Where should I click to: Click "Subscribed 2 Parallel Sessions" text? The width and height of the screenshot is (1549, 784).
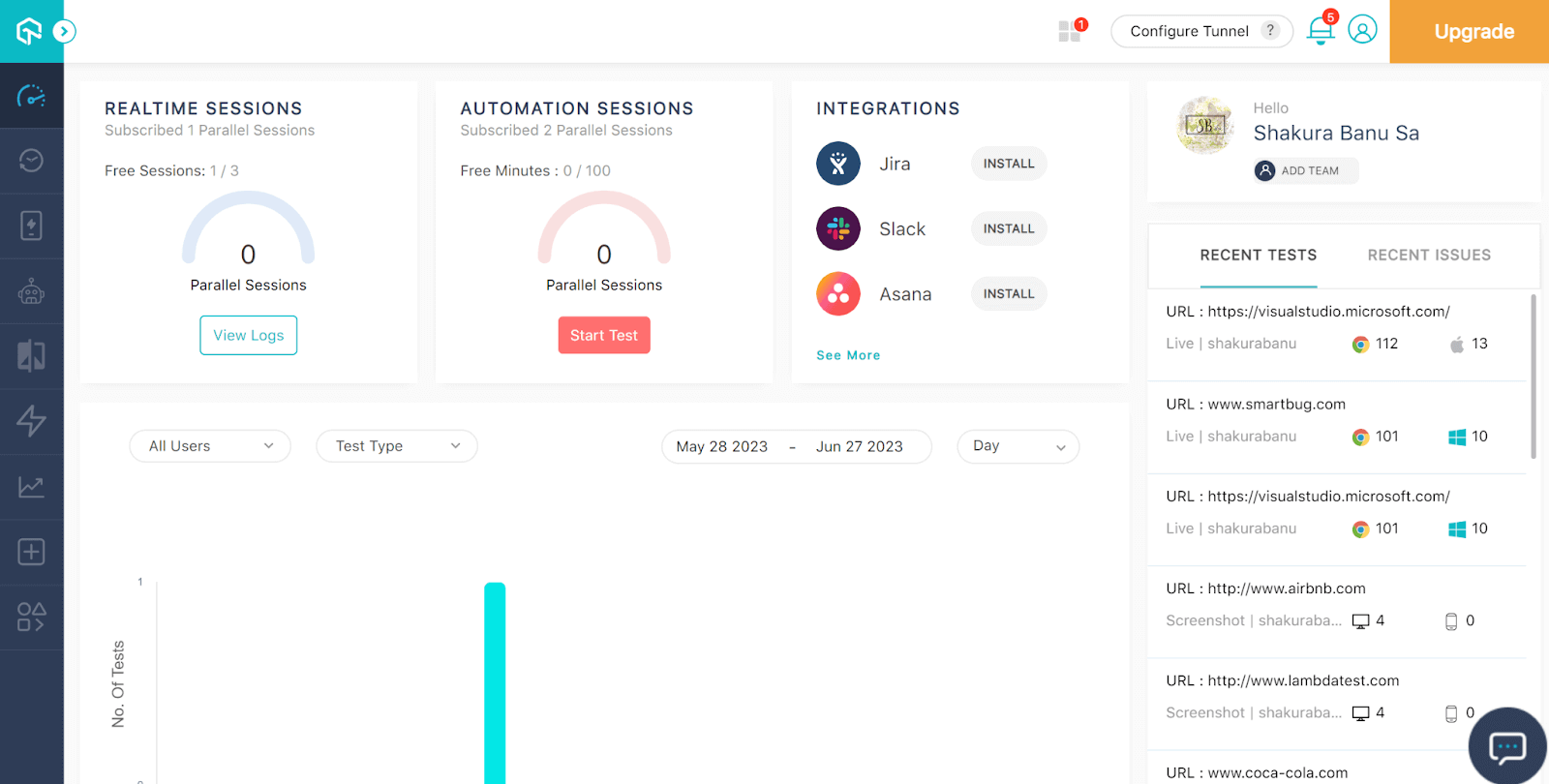tap(566, 131)
